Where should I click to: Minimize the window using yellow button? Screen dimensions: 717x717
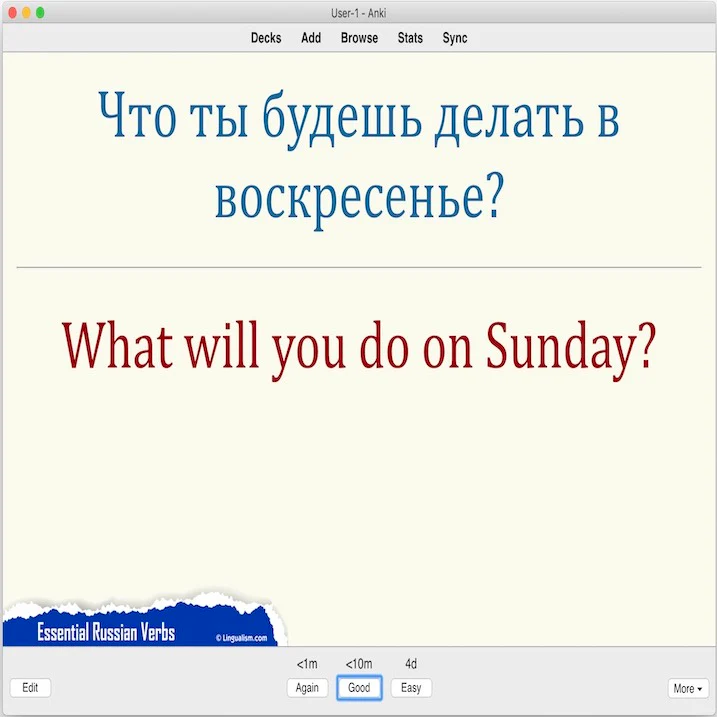click(27, 12)
